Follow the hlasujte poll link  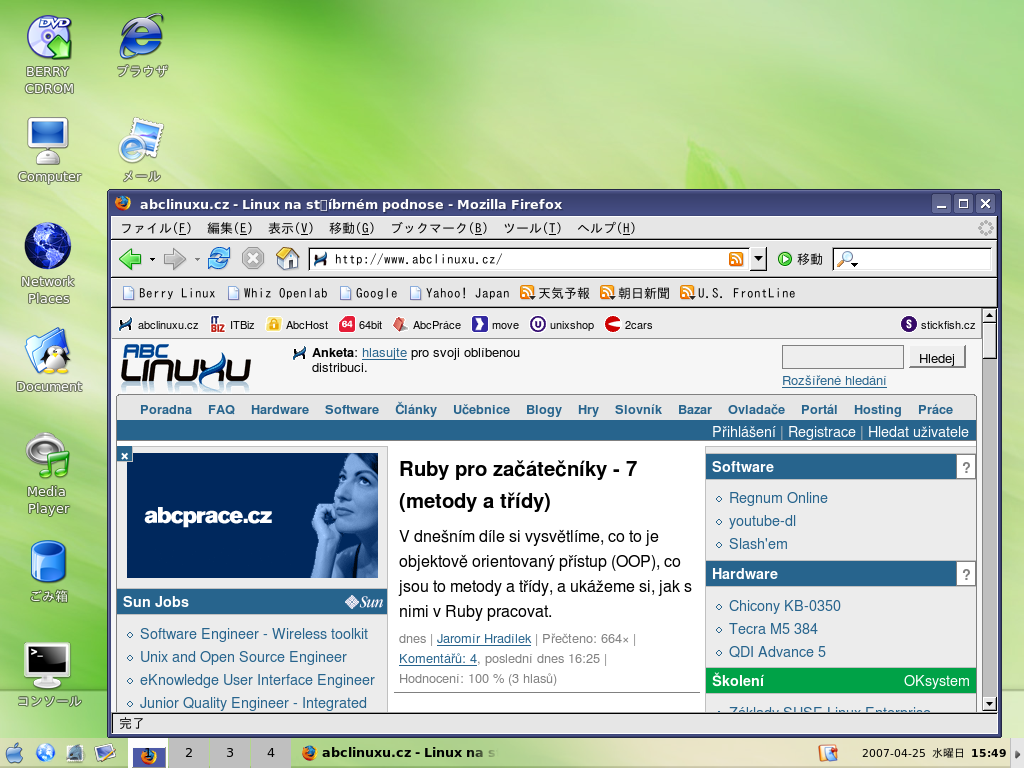pyautogui.click(x=384, y=353)
